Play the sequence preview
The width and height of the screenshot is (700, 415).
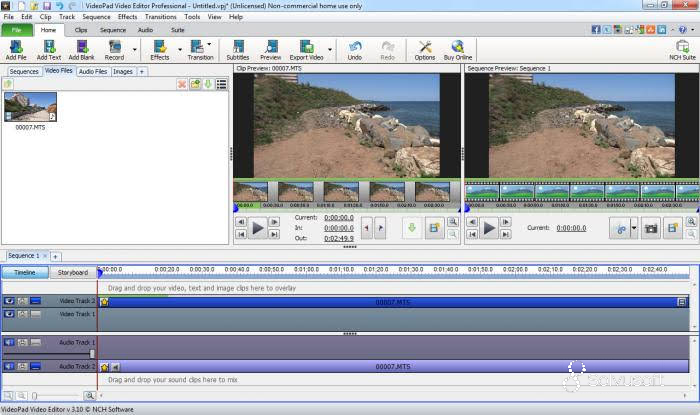[489, 228]
